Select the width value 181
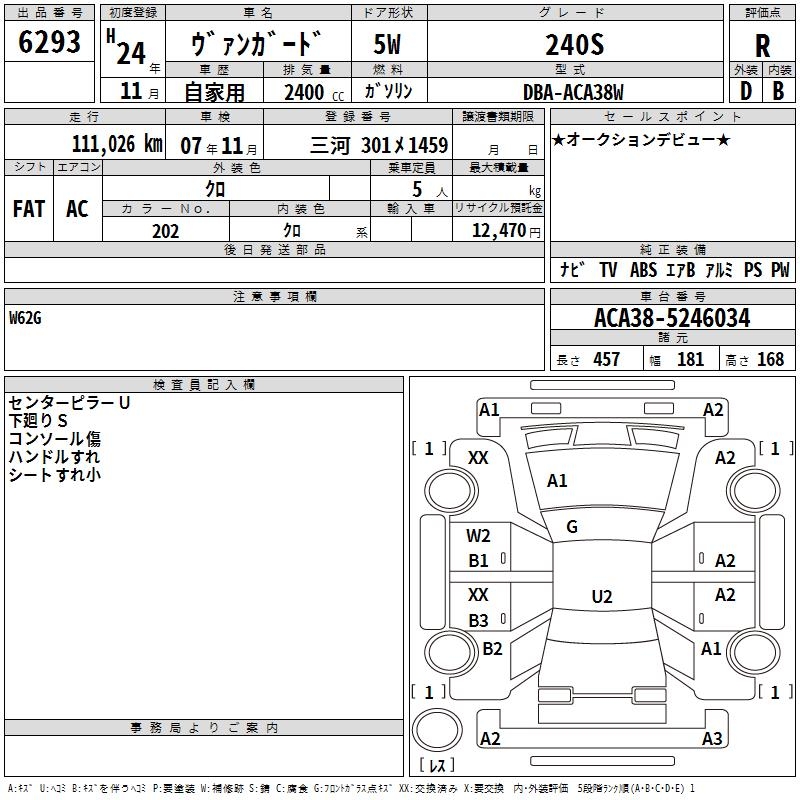 click(x=690, y=359)
